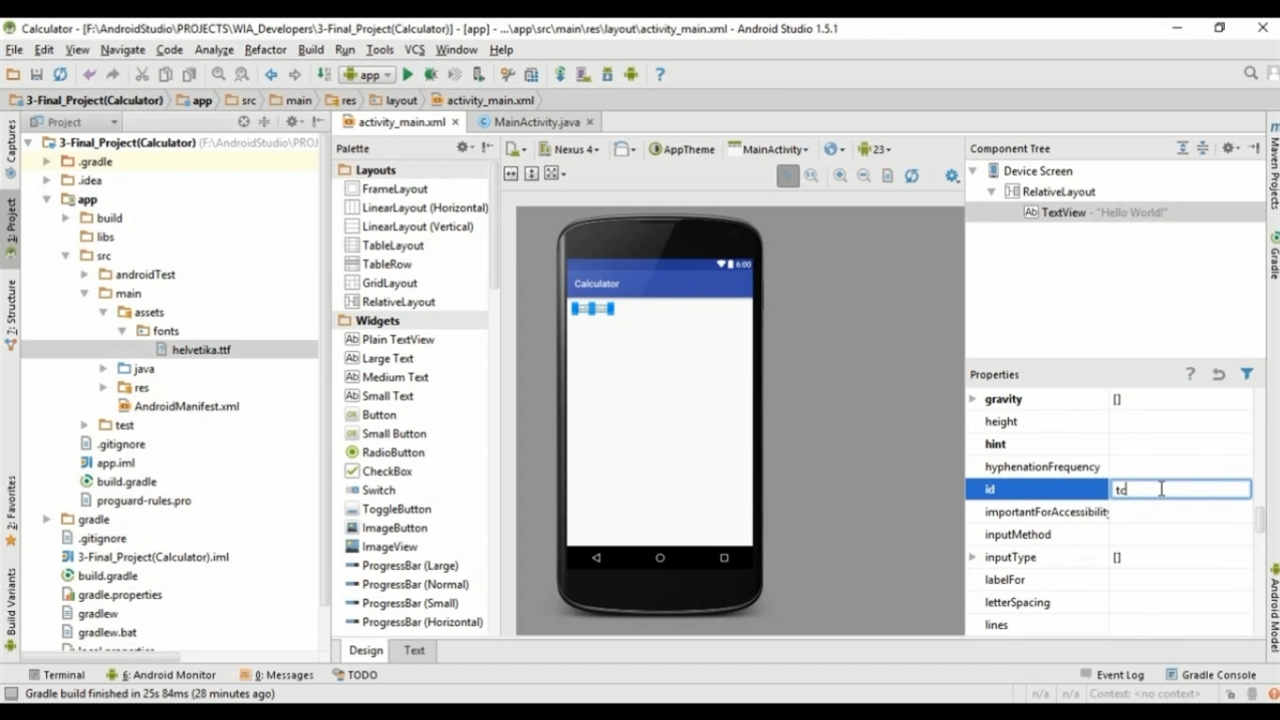The image size is (1280, 720).
Task: Switch to the MainActivity.java tab
Action: [x=536, y=122]
